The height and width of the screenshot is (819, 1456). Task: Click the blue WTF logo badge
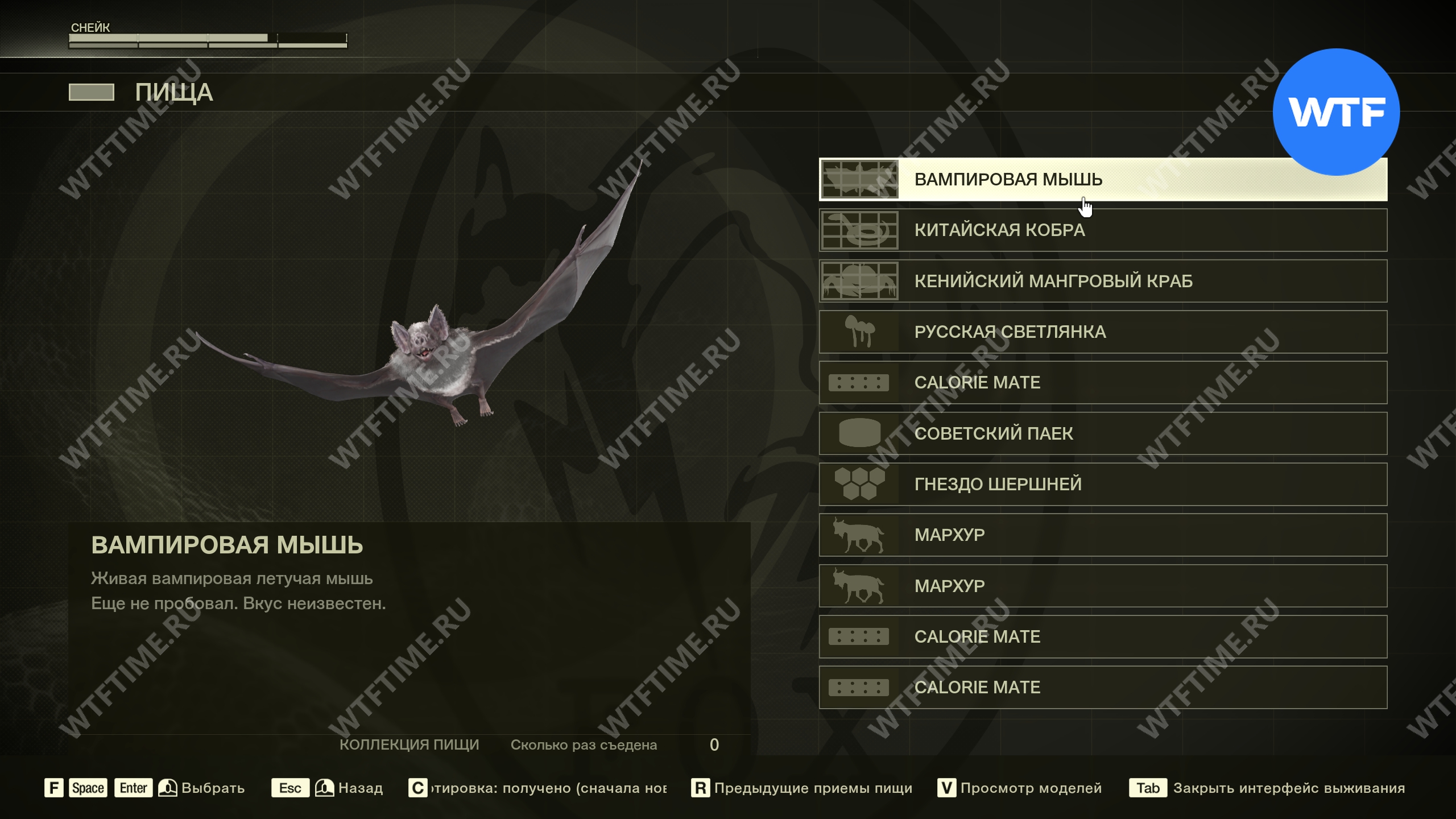(x=1336, y=112)
